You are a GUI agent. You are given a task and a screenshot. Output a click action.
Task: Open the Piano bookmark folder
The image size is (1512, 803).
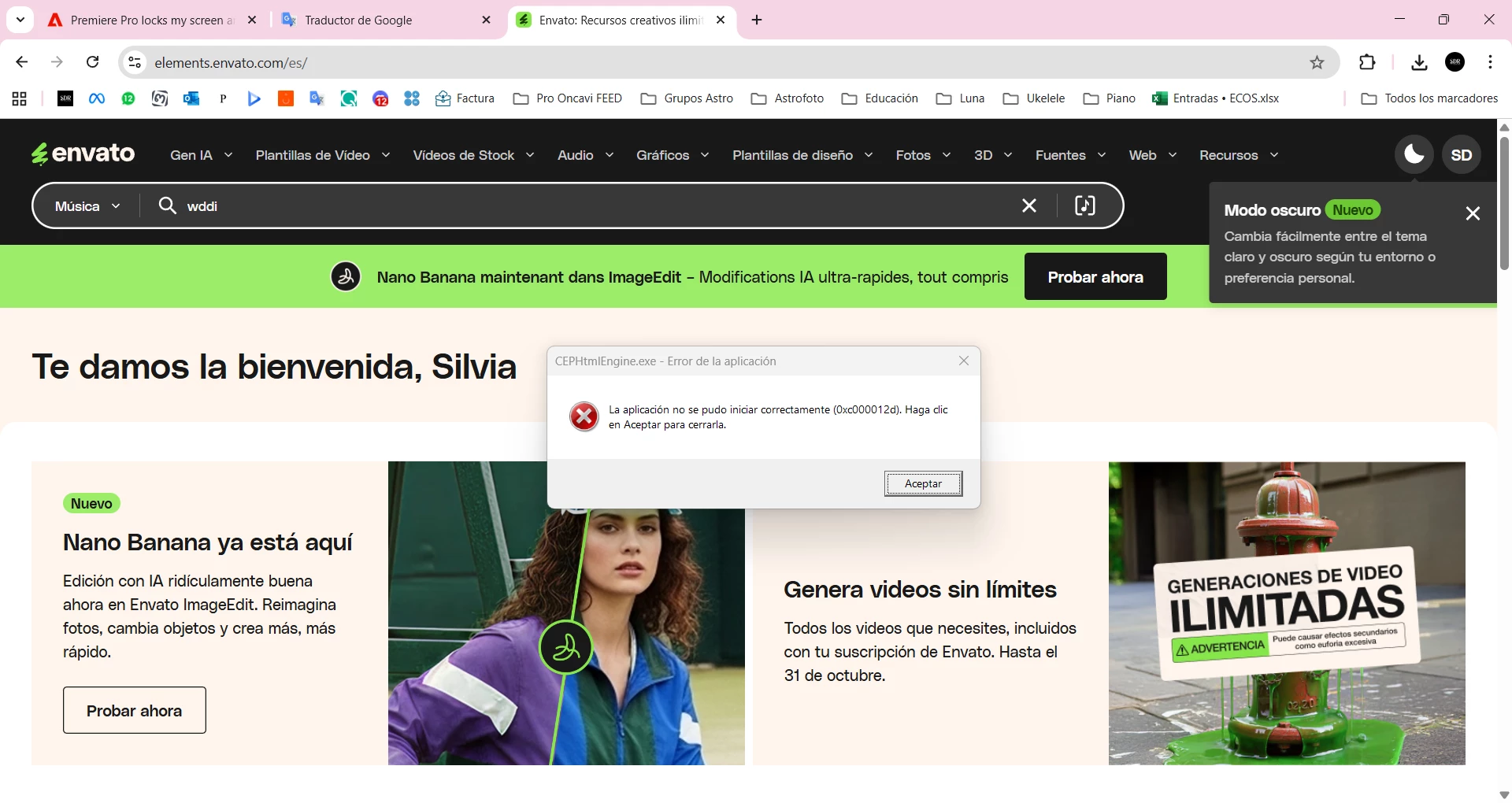click(1110, 98)
